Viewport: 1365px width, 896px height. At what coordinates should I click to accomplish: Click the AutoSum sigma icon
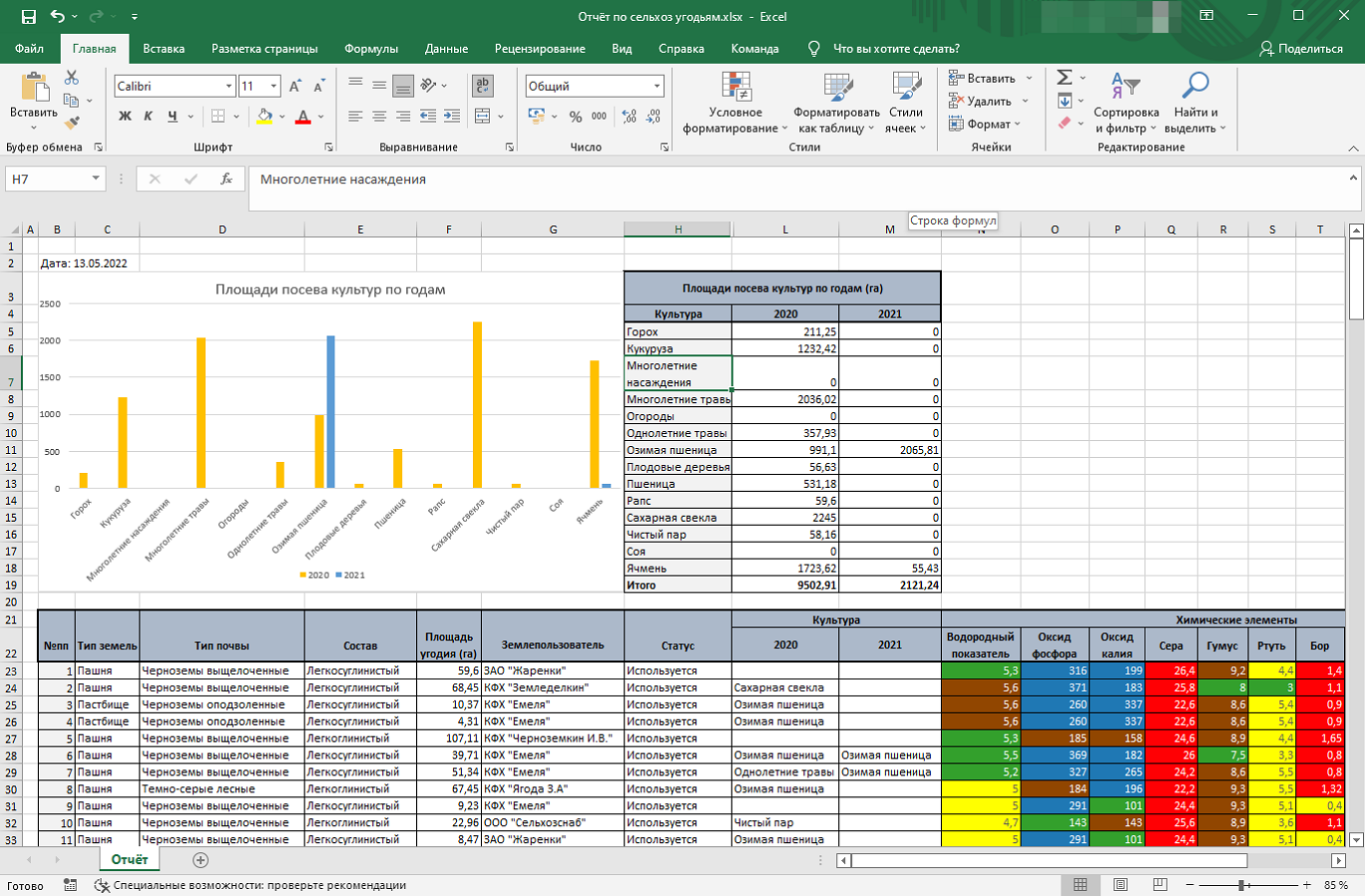[1065, 78]
